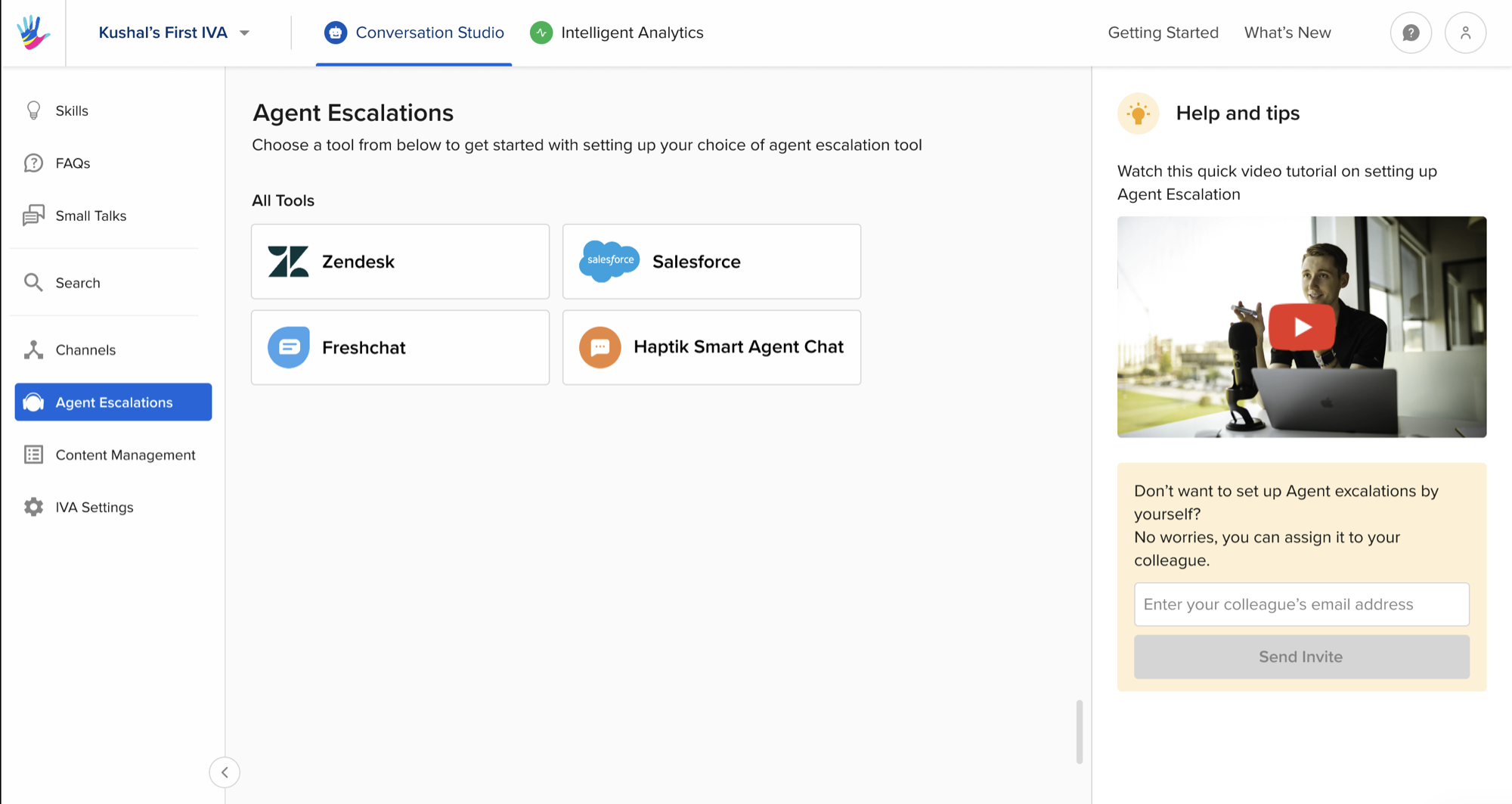Open IVA Settings gear icon
This screenshot has height=804, width=1512.
(x=33, y=507)
